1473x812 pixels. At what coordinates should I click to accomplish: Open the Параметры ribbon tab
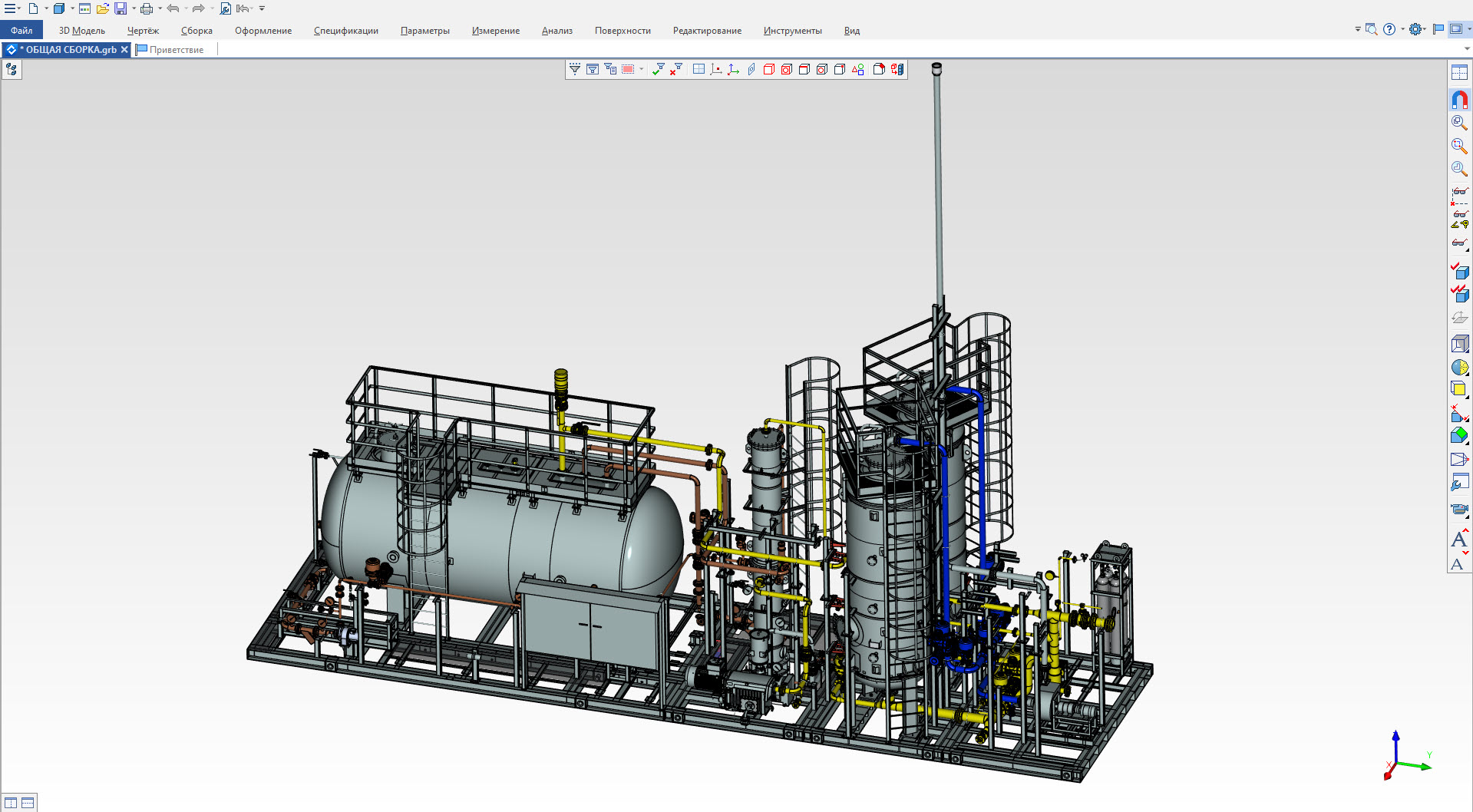(425, 31)
